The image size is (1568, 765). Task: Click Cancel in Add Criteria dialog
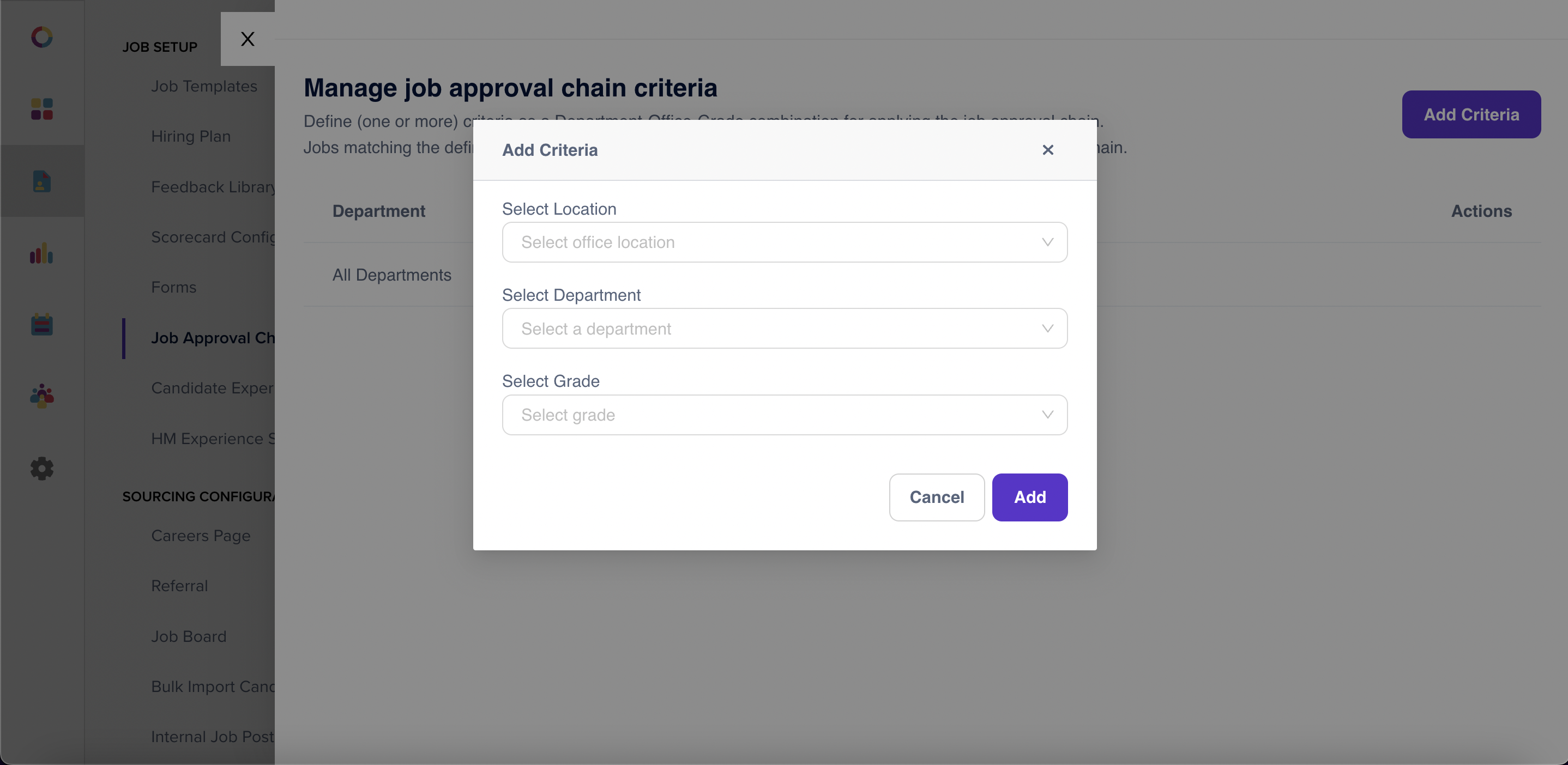936,497
